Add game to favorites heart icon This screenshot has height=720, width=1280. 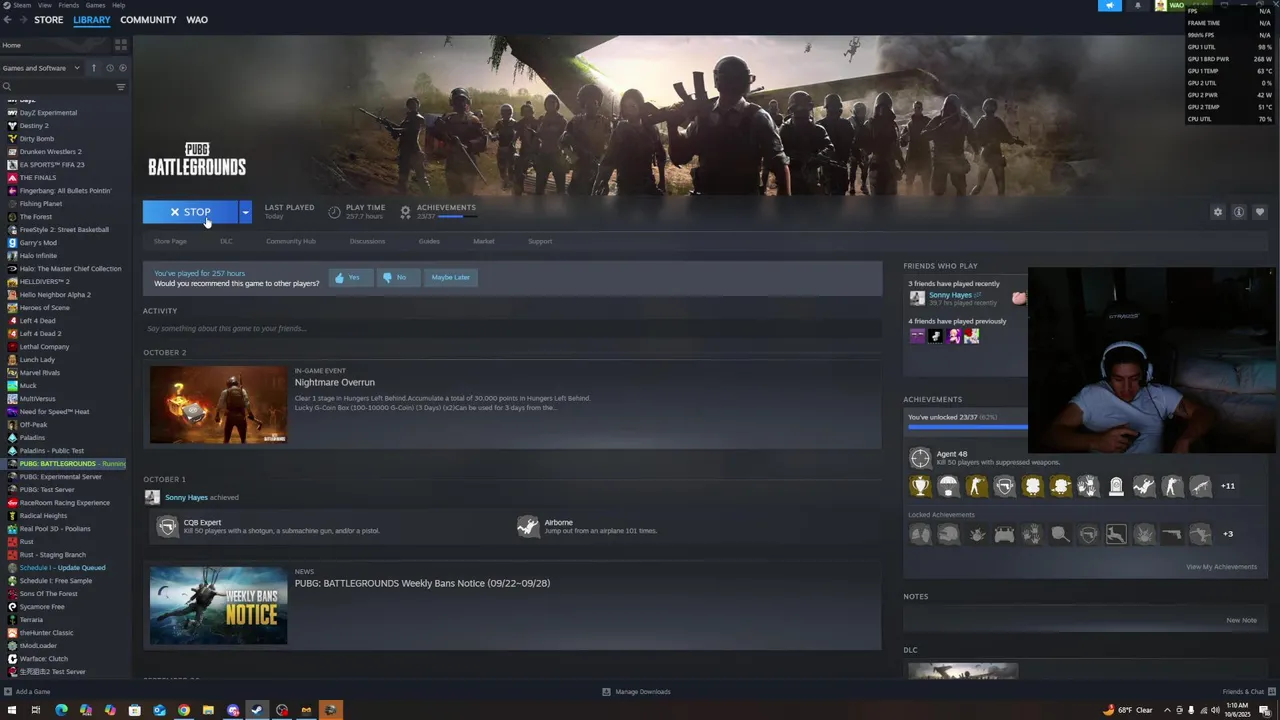[1259, 212]
